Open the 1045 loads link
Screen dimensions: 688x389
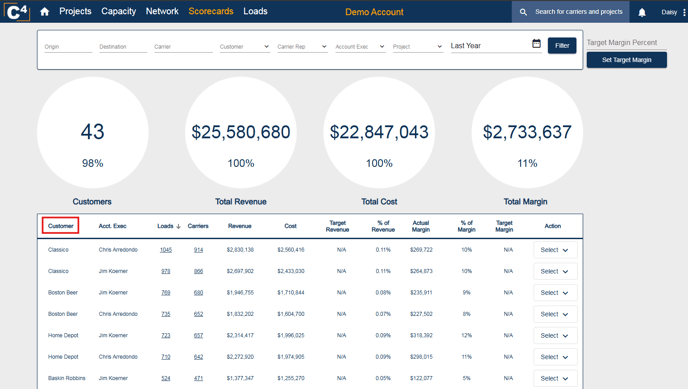point(166,250)
